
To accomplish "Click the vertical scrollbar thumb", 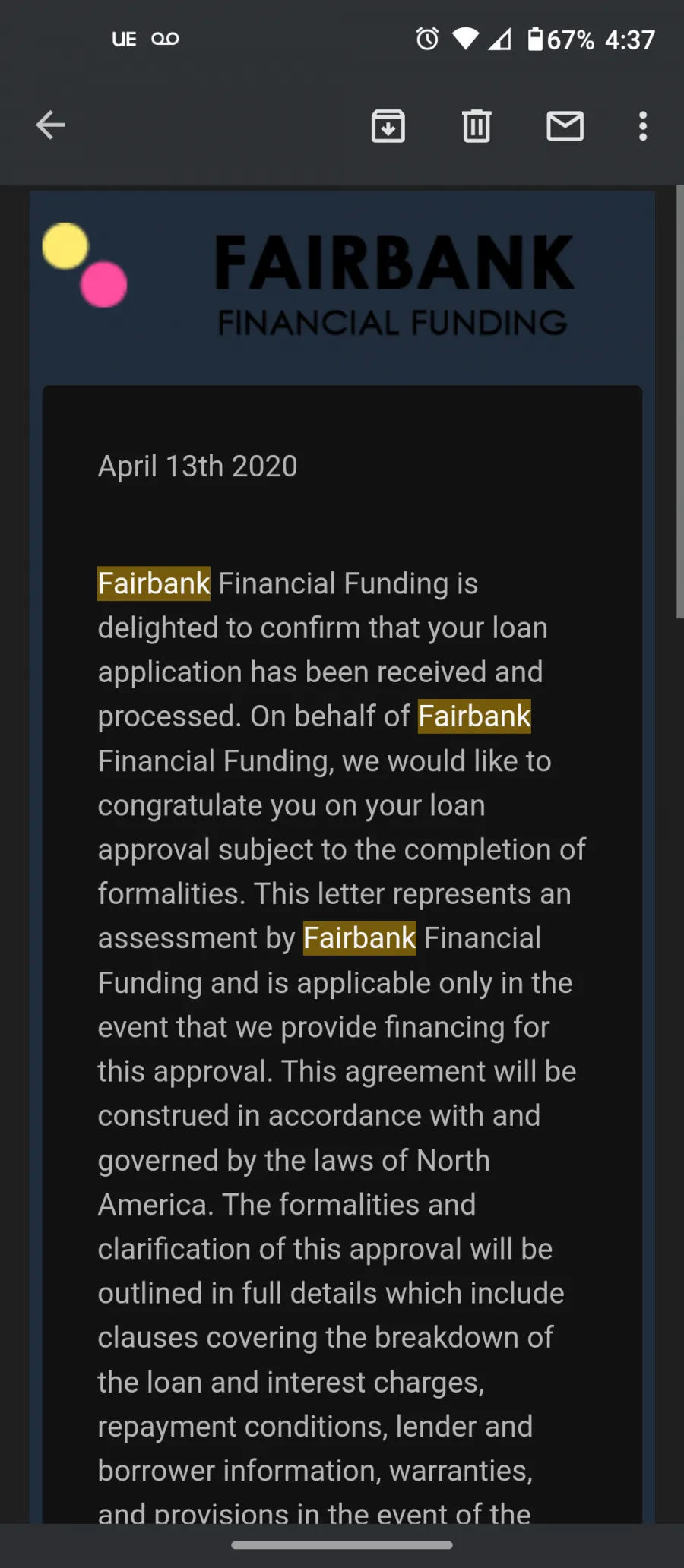I will coord(679,402).
